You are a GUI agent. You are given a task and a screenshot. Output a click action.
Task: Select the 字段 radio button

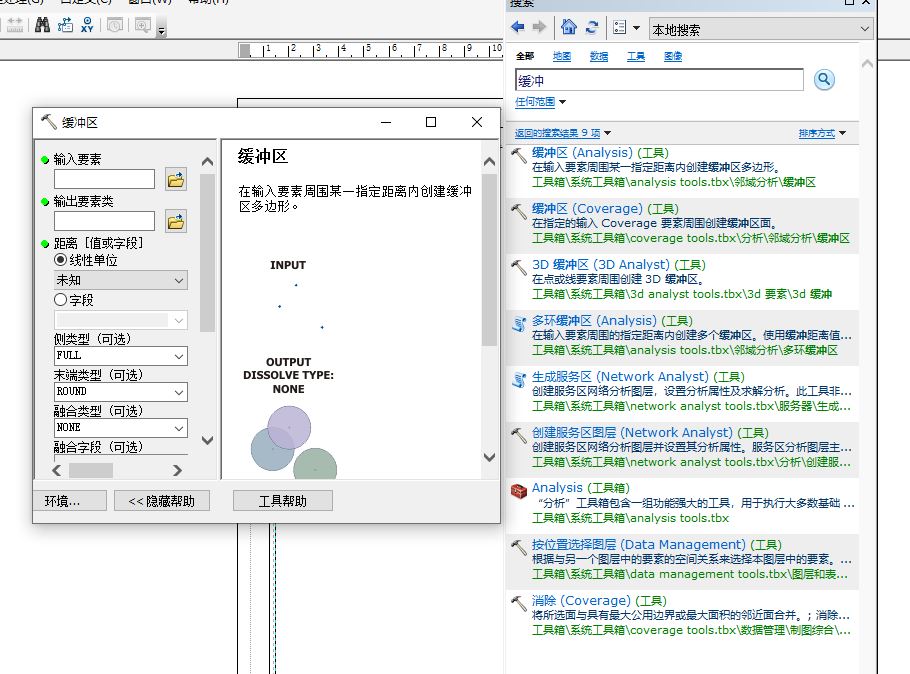click(x=61, y=300)
